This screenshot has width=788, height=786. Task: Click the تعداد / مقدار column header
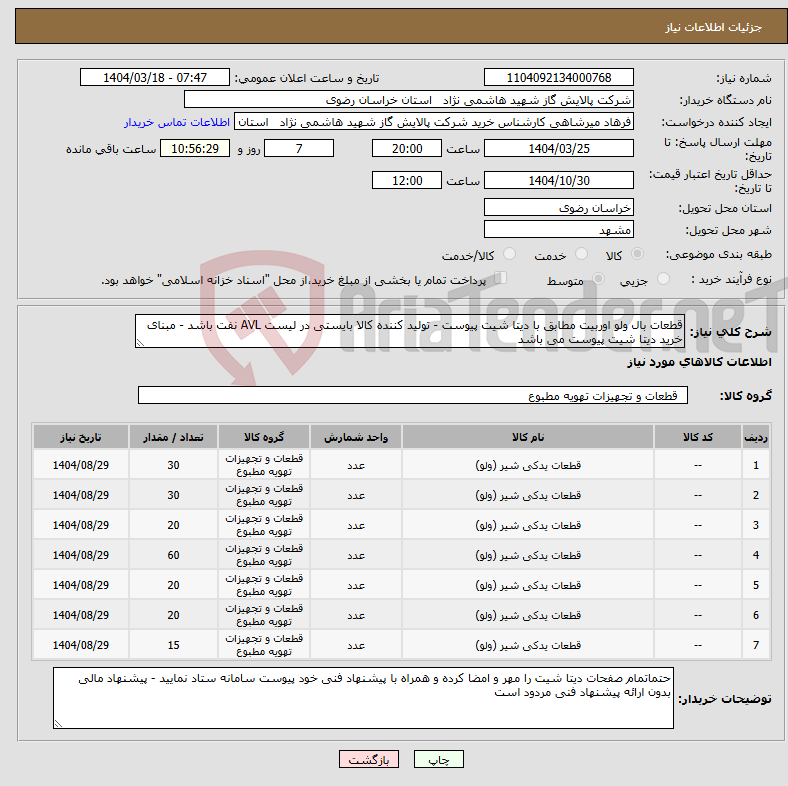[173, 437]
